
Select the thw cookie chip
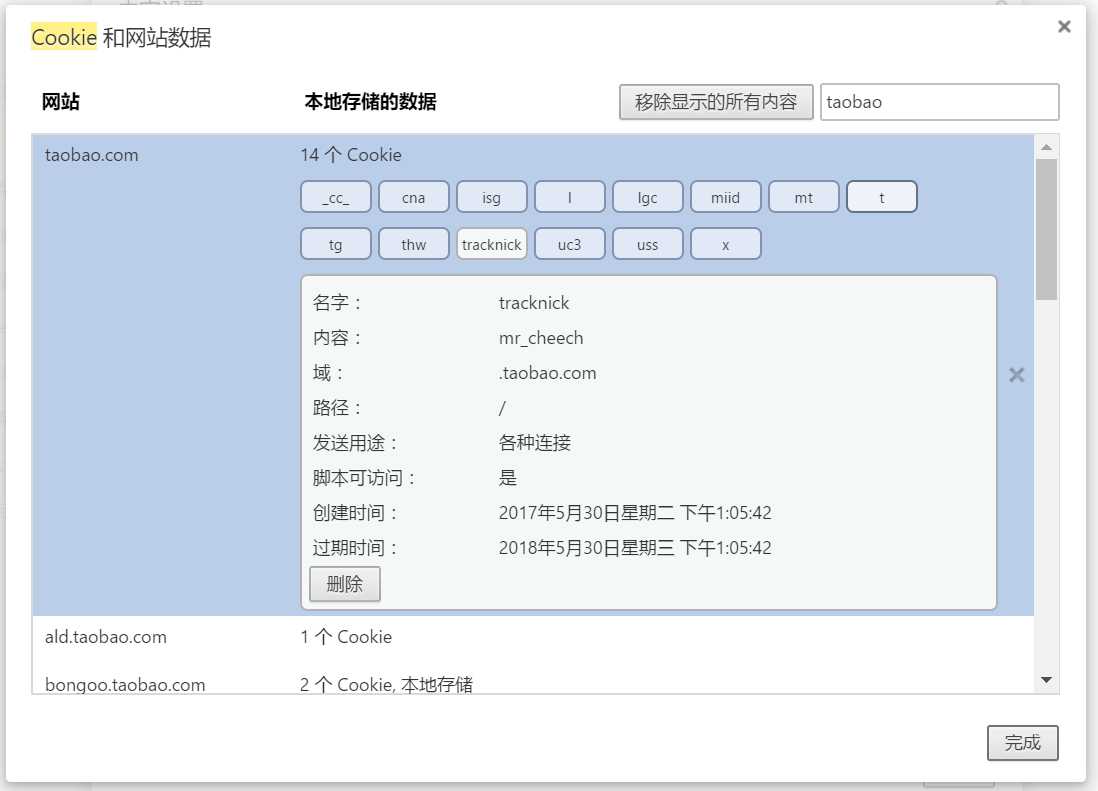413,244
